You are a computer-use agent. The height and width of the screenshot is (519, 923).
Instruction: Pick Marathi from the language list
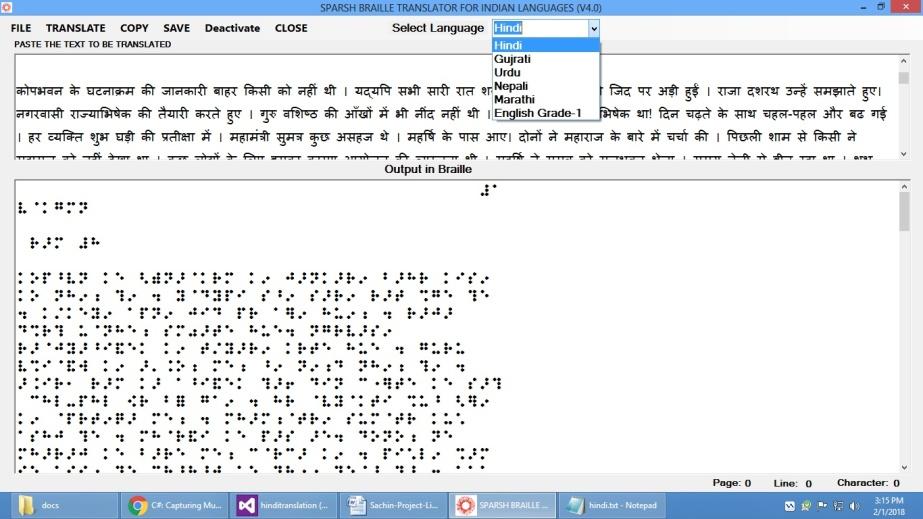[x=546, y=99]
